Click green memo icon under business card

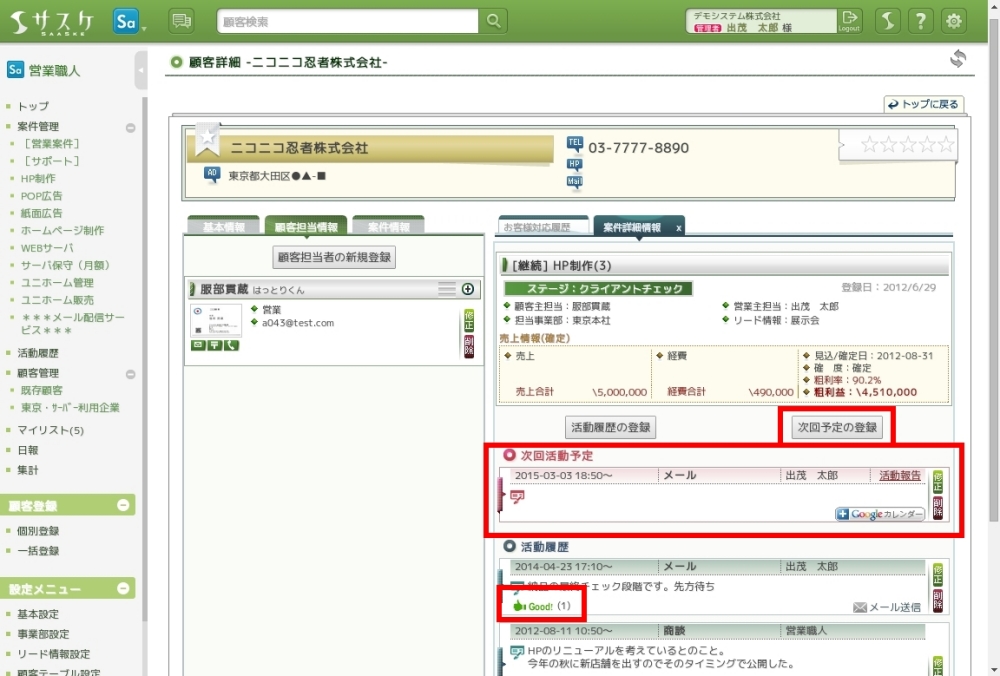point(214,345)
